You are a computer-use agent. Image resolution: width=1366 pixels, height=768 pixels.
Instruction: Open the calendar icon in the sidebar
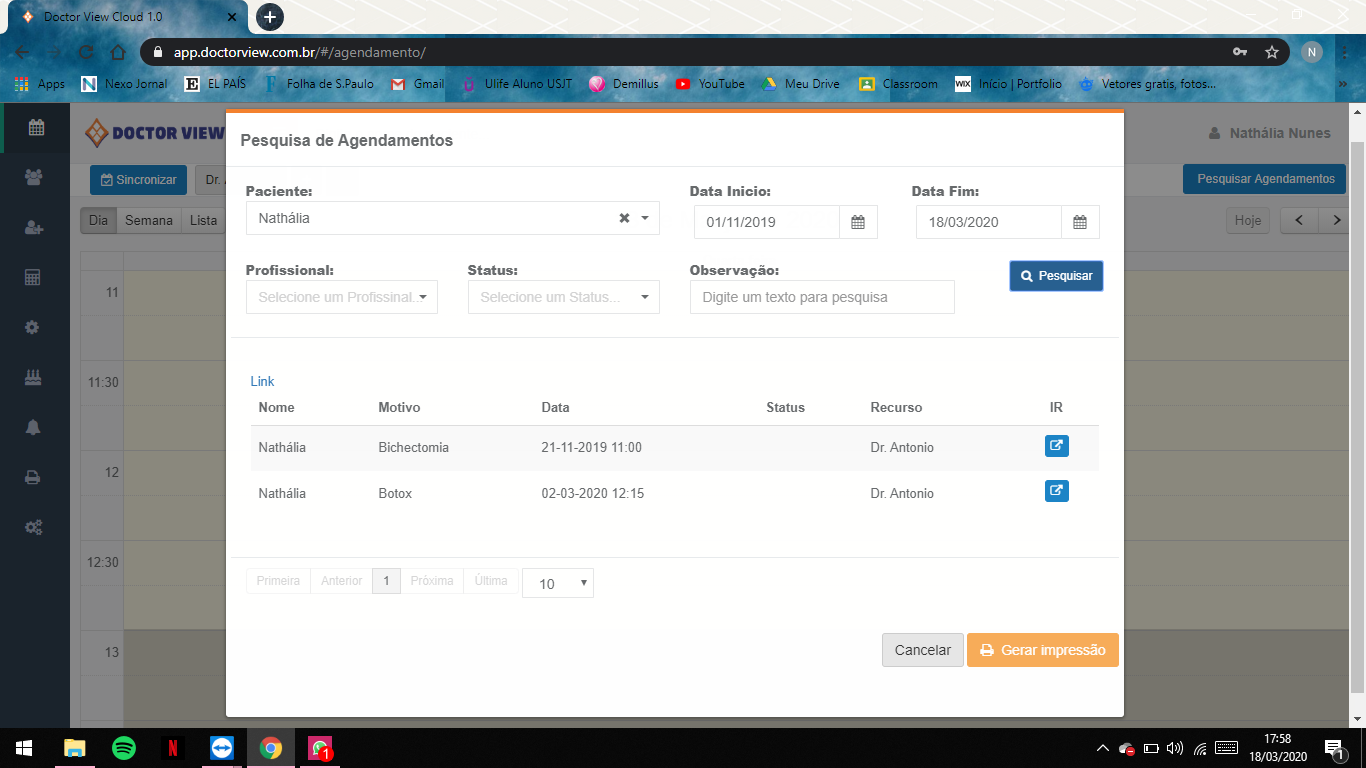(x=35, y=127)
